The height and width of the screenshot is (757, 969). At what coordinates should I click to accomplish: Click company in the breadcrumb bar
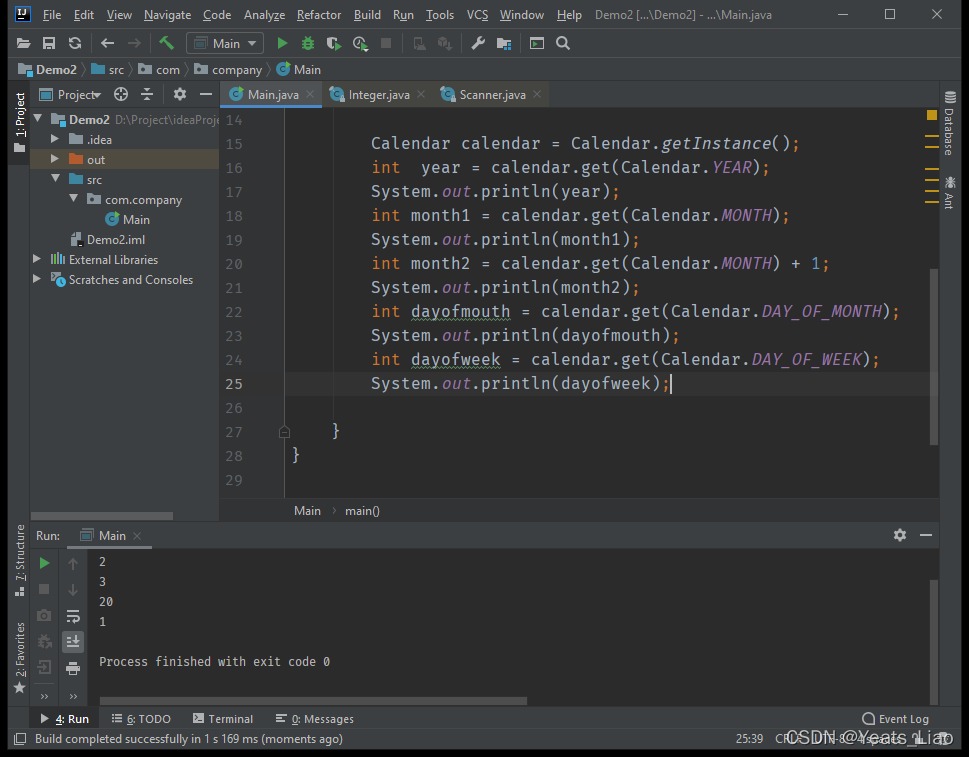228,69
